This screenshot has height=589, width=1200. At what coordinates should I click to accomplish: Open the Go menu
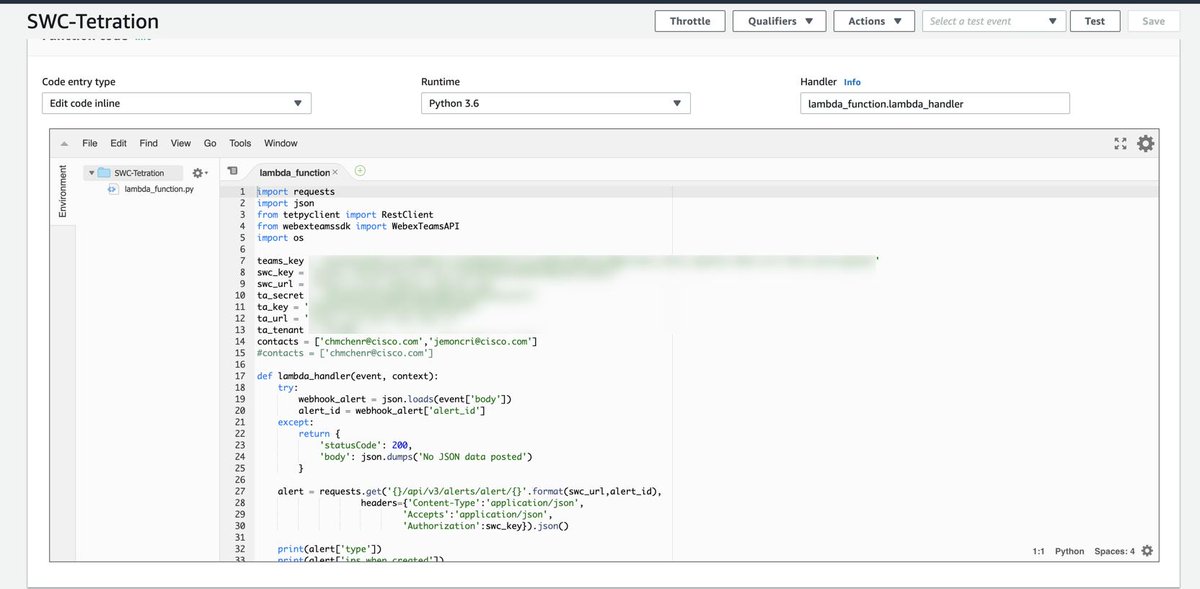pyautogui.click(x=210, y=144)
